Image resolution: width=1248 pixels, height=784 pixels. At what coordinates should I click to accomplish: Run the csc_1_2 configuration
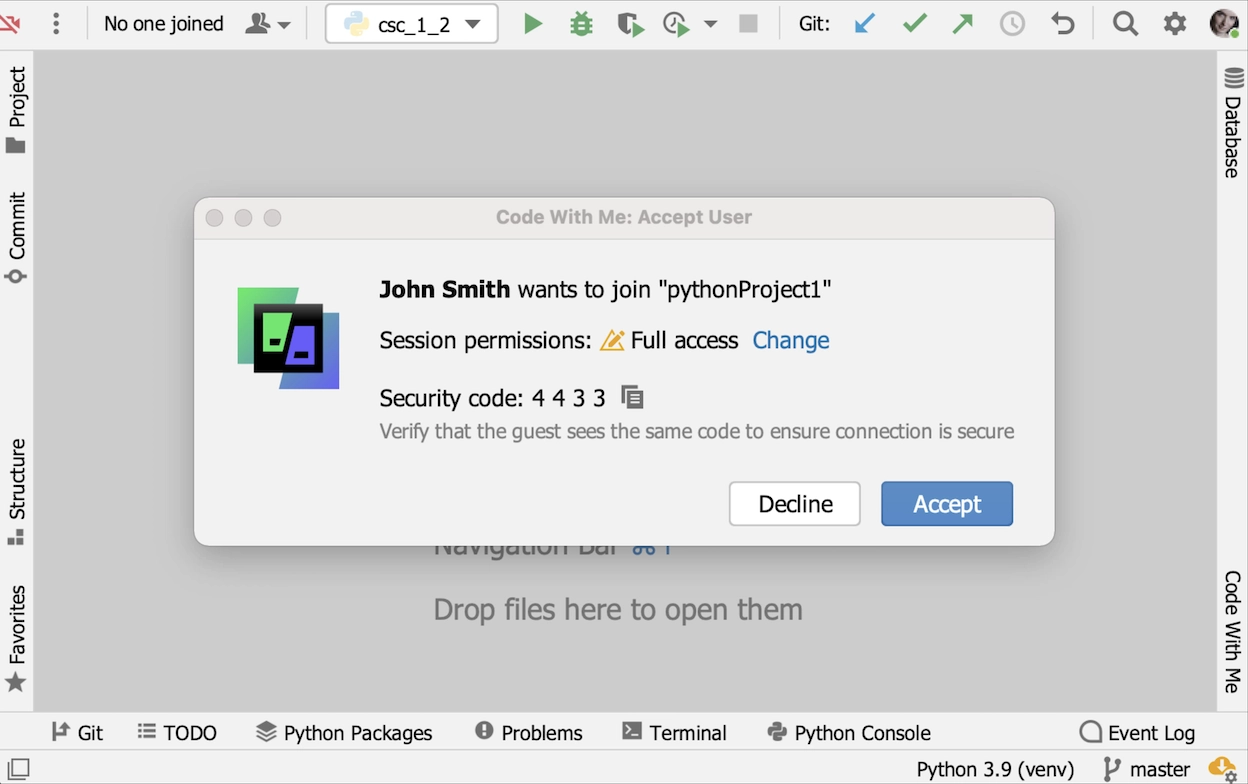[x=533, y=24]
